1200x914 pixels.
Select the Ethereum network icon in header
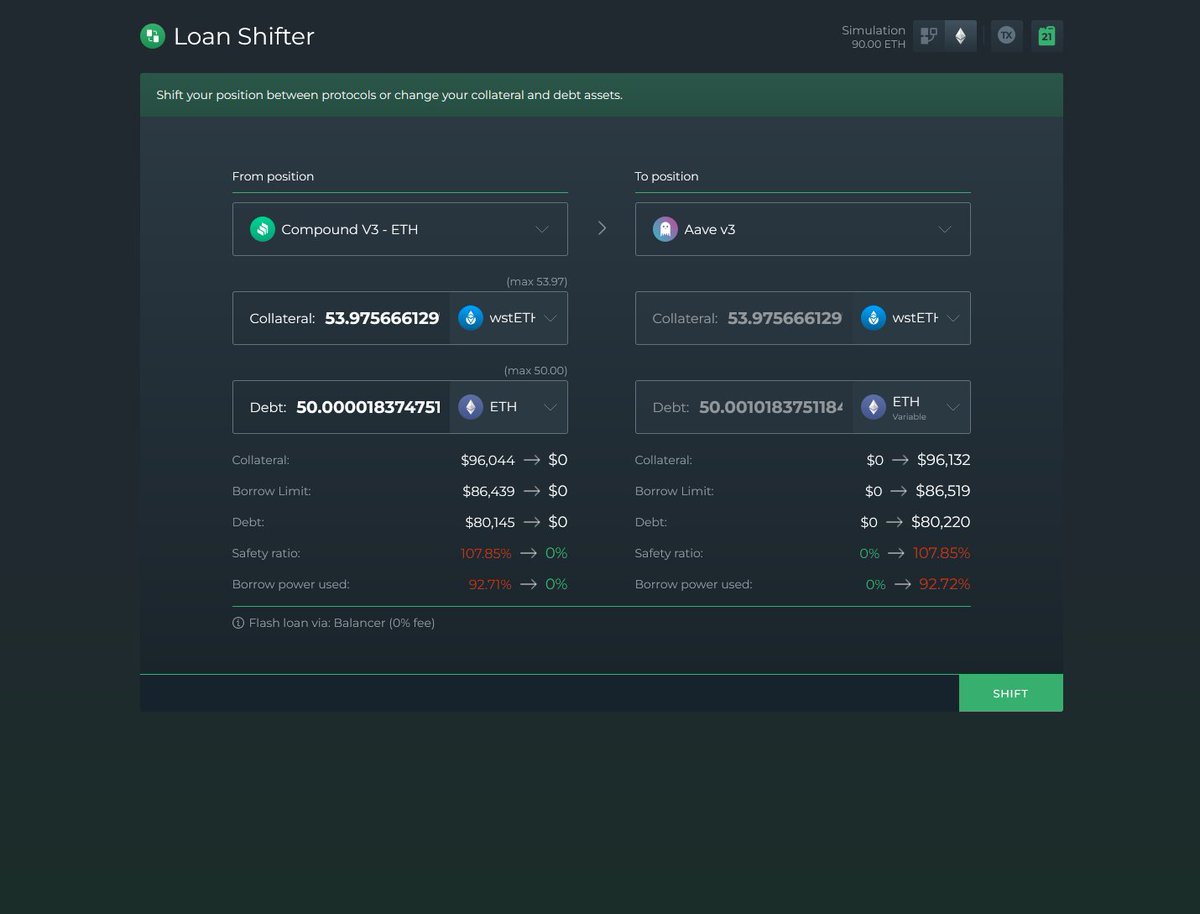tap(961, 36)
